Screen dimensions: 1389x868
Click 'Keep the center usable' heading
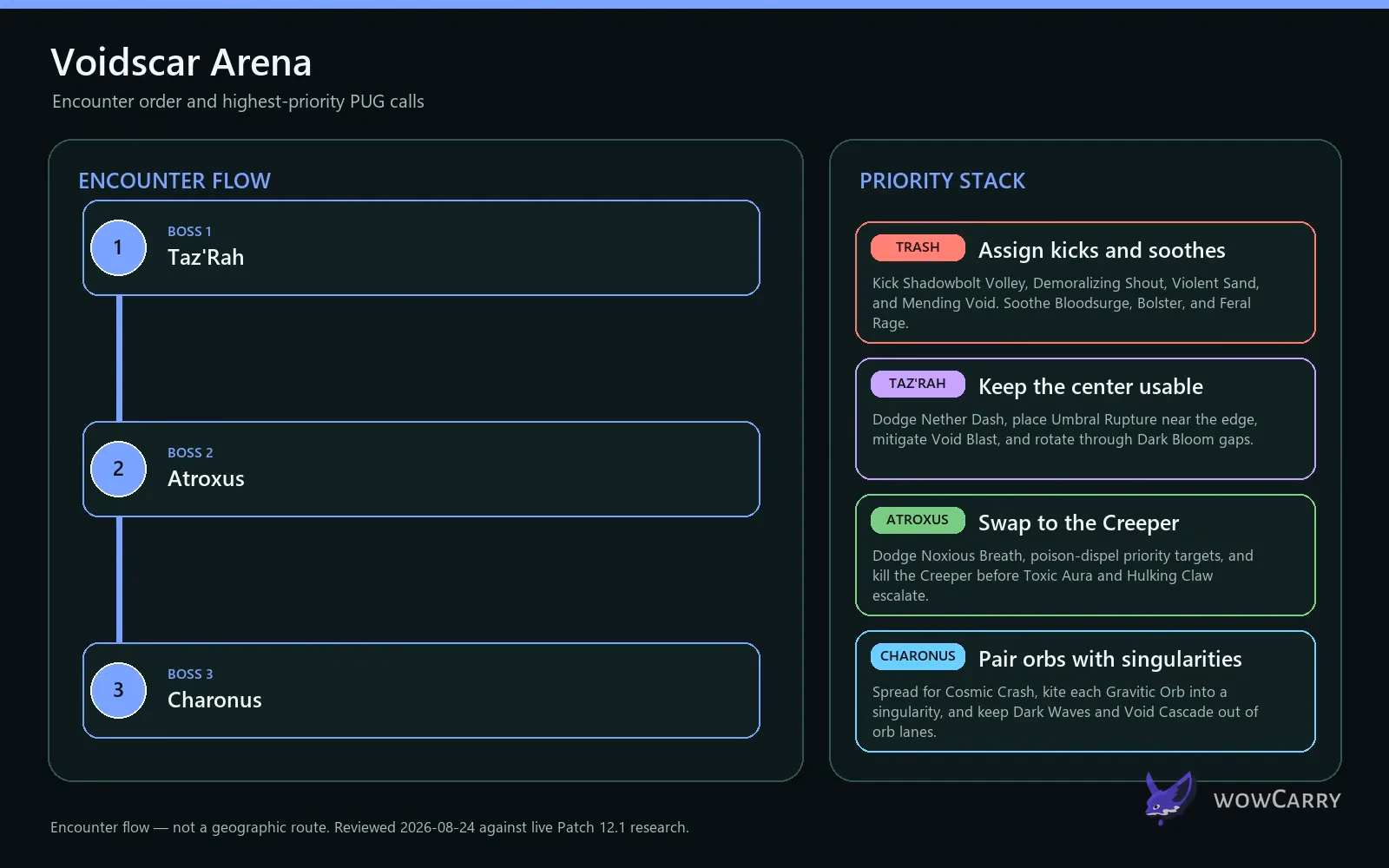pyautogui.click(x=1090, y=386)
